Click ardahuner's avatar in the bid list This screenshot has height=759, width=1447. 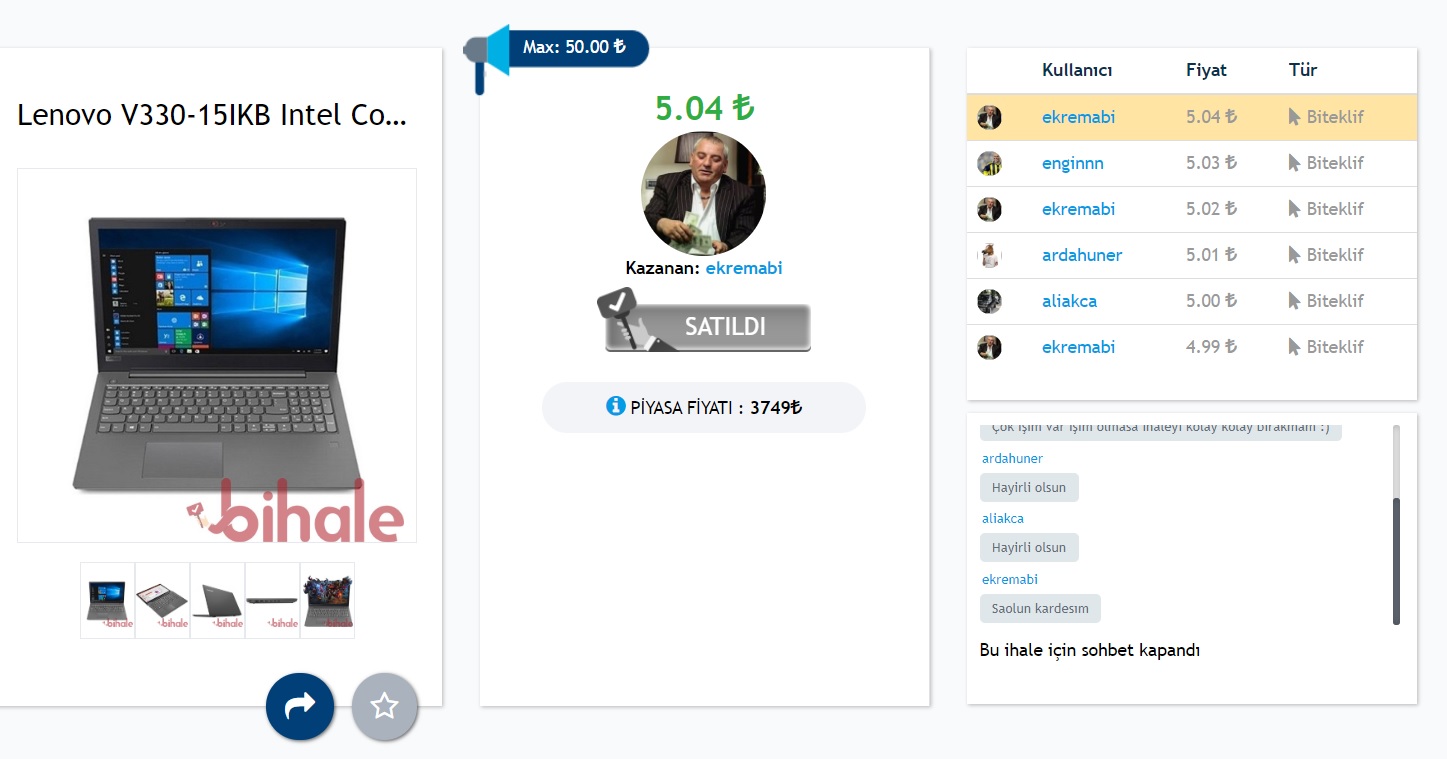[989, 255]
